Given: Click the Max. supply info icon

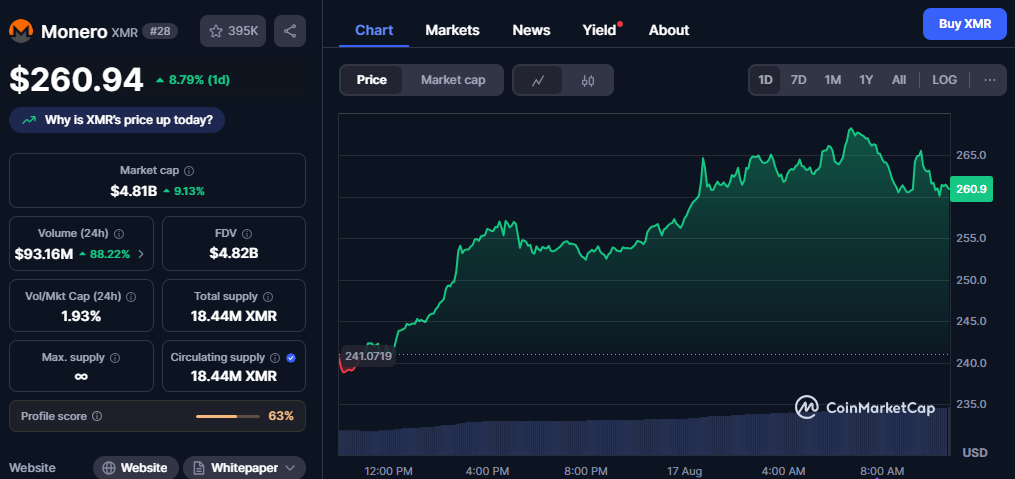Looking at the screenshot, I should [115, 357].
